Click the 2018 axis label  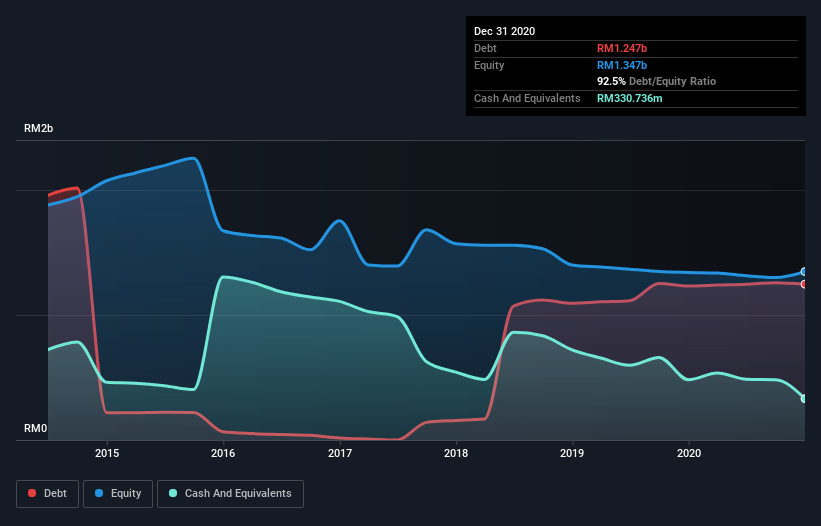click(x=456, y=453)
